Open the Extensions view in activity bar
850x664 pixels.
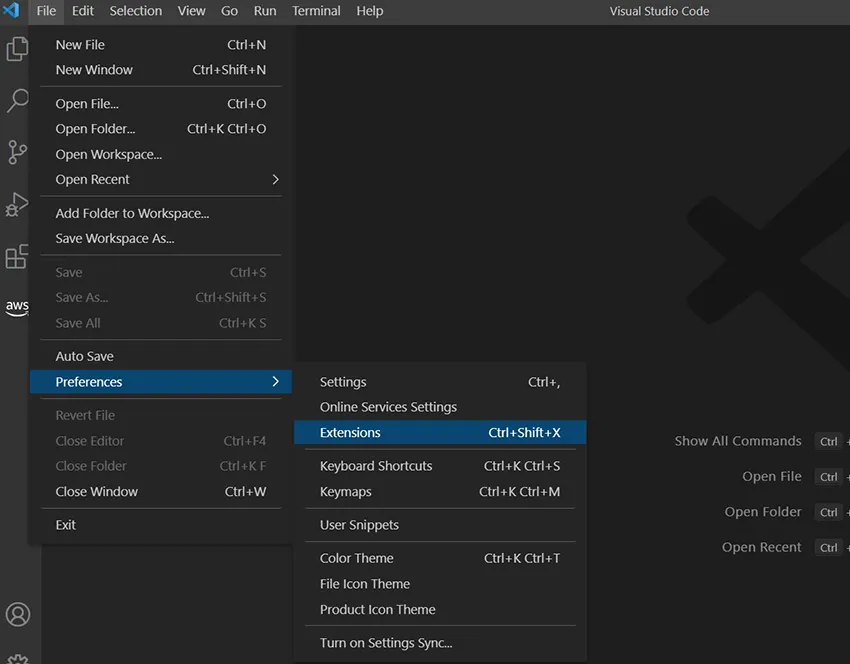(x=17, y=256)
